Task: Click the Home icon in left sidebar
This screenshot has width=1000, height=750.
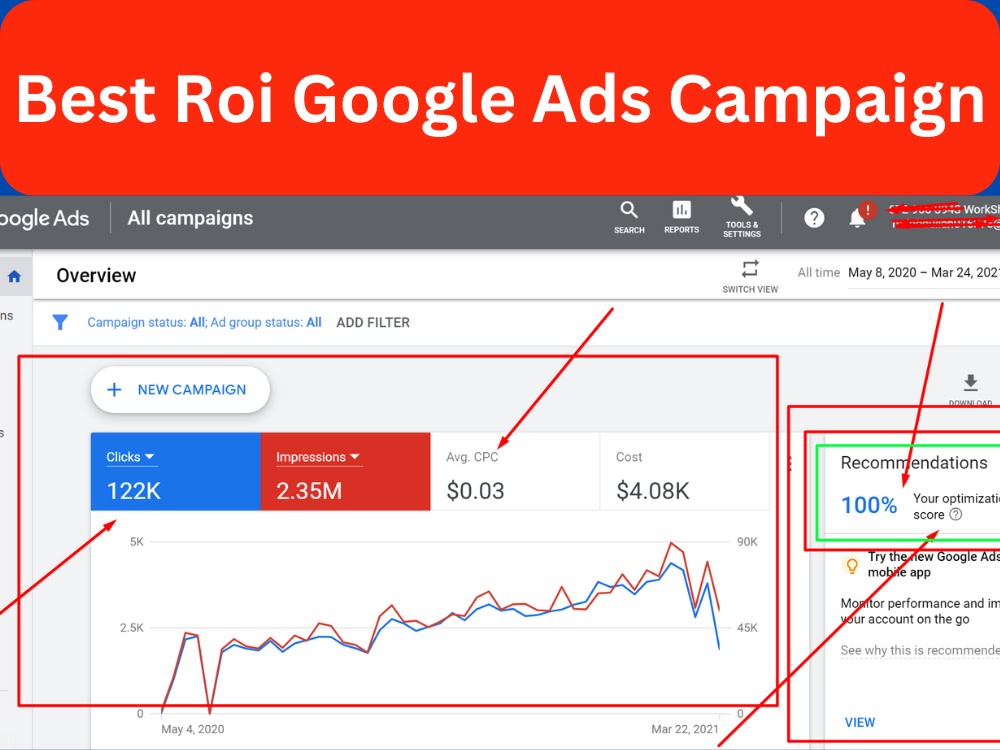Action: point(14,276)
